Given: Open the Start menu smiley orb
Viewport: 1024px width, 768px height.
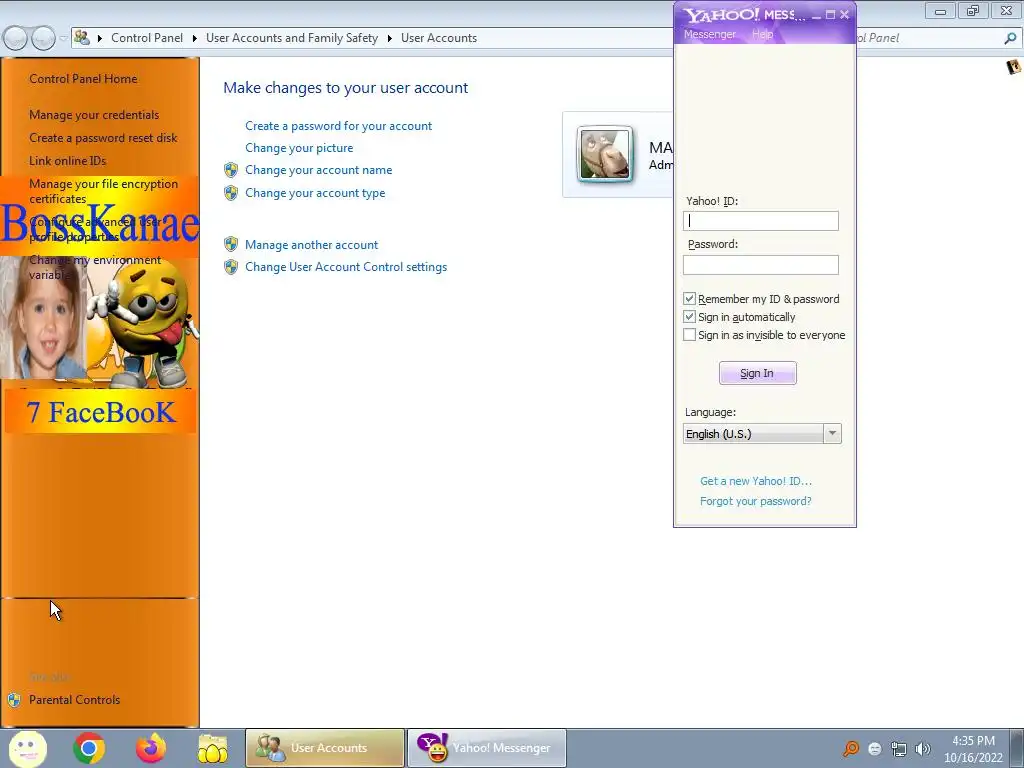Looking at the screenshot, I should 27,748.
